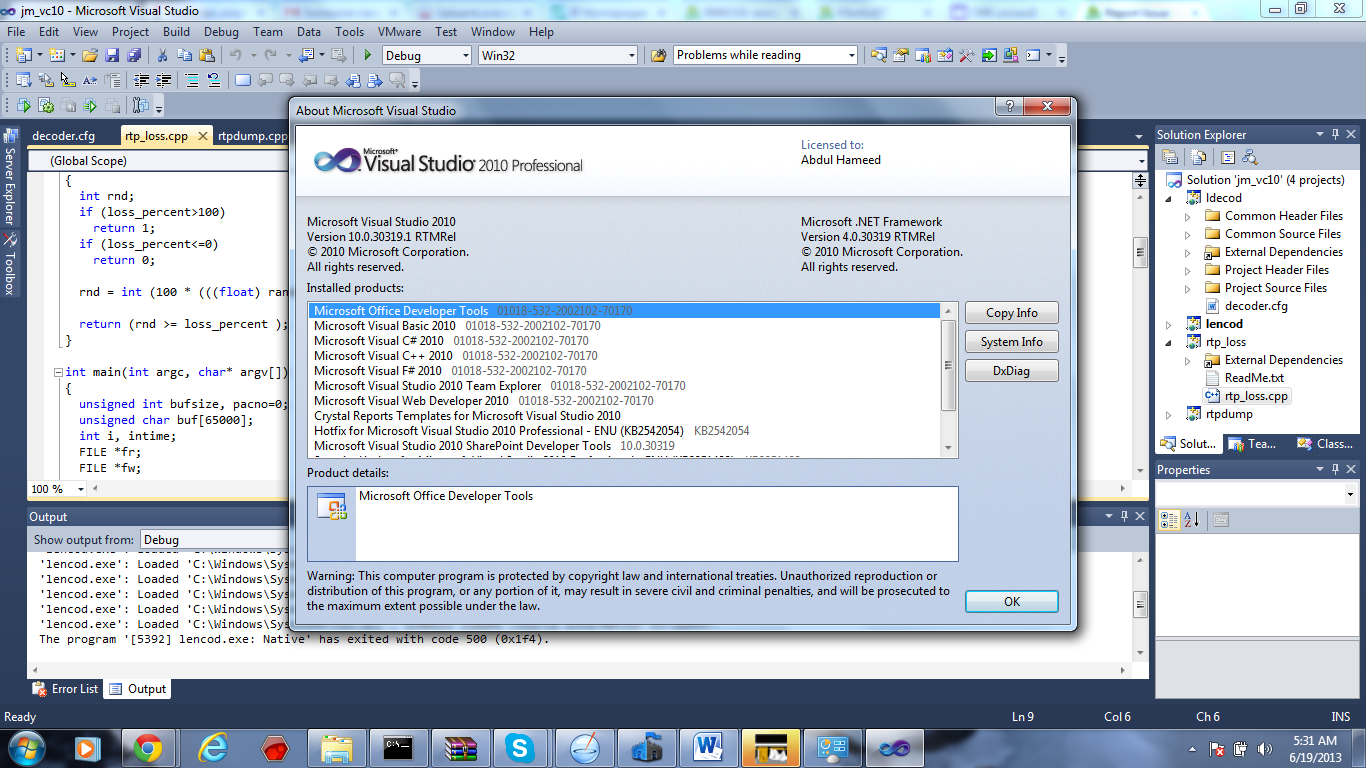Click the Copy Info button
The width and height of the screenshot is (1366, 768).
[x=1011, y=313]
